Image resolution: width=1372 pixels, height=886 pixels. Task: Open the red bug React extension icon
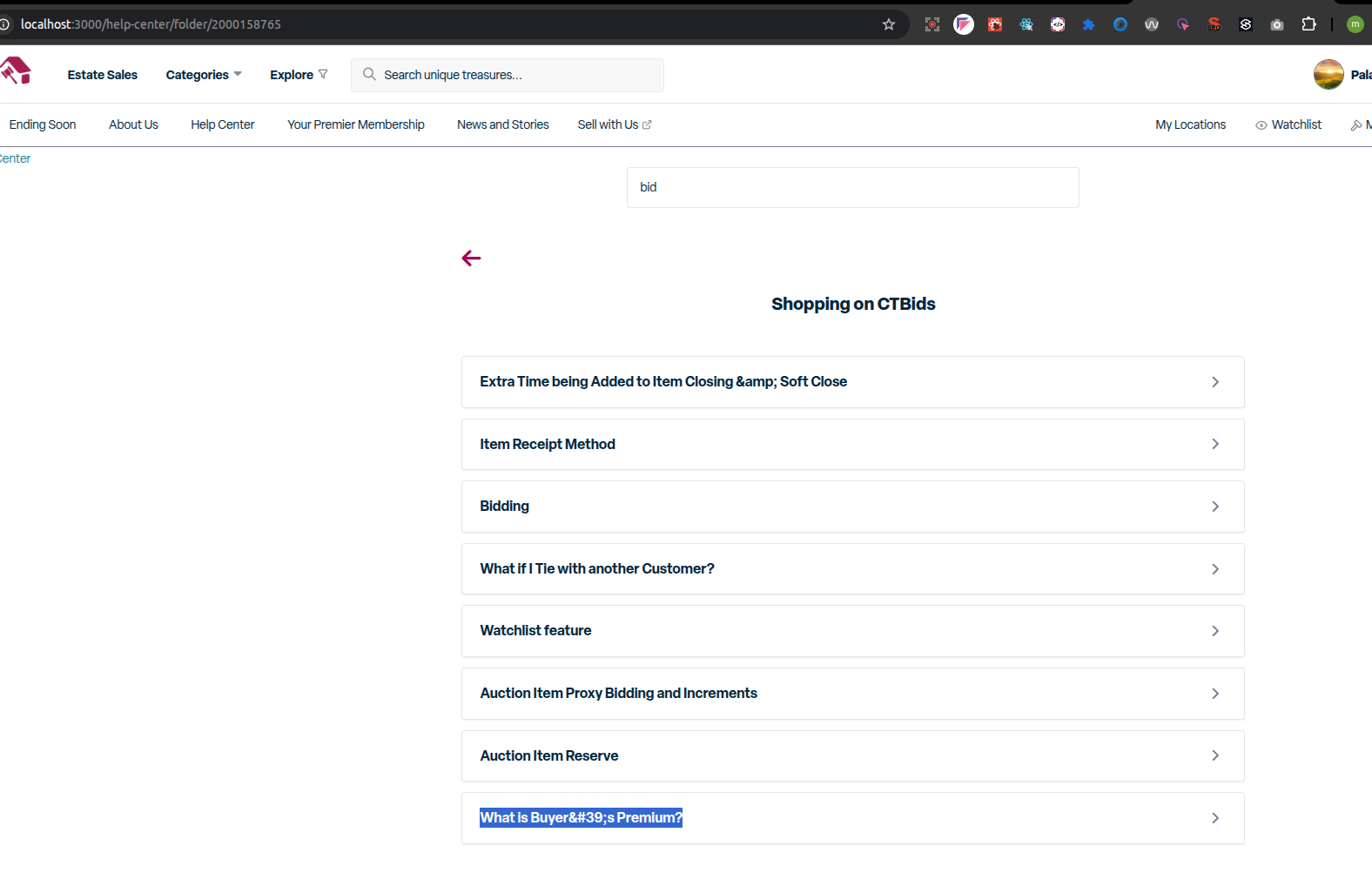coord(995,24)
